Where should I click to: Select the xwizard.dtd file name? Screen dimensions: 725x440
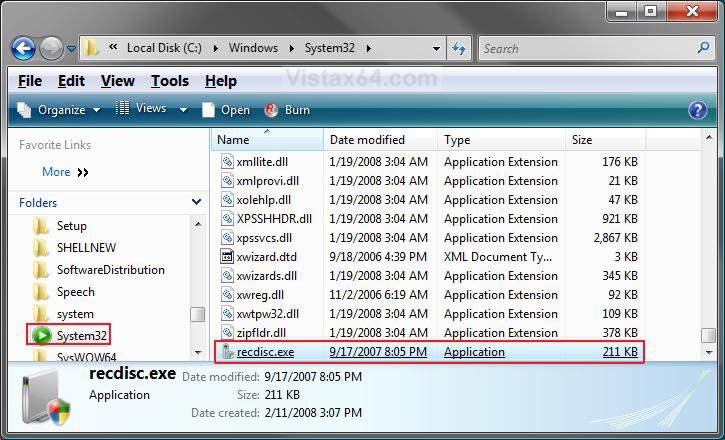point(267,257)
